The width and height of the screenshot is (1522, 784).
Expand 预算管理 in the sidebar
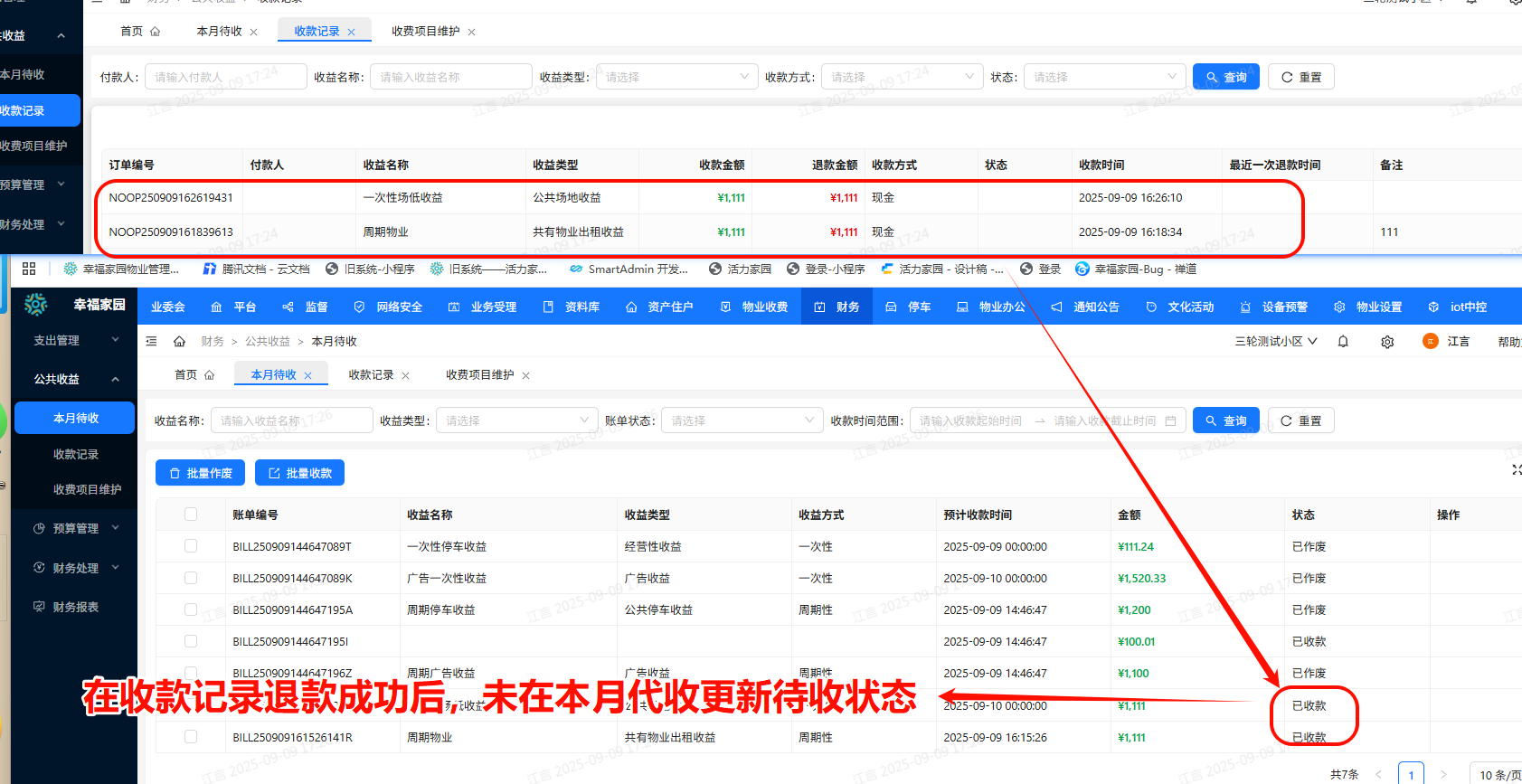(x=76, y=528)
